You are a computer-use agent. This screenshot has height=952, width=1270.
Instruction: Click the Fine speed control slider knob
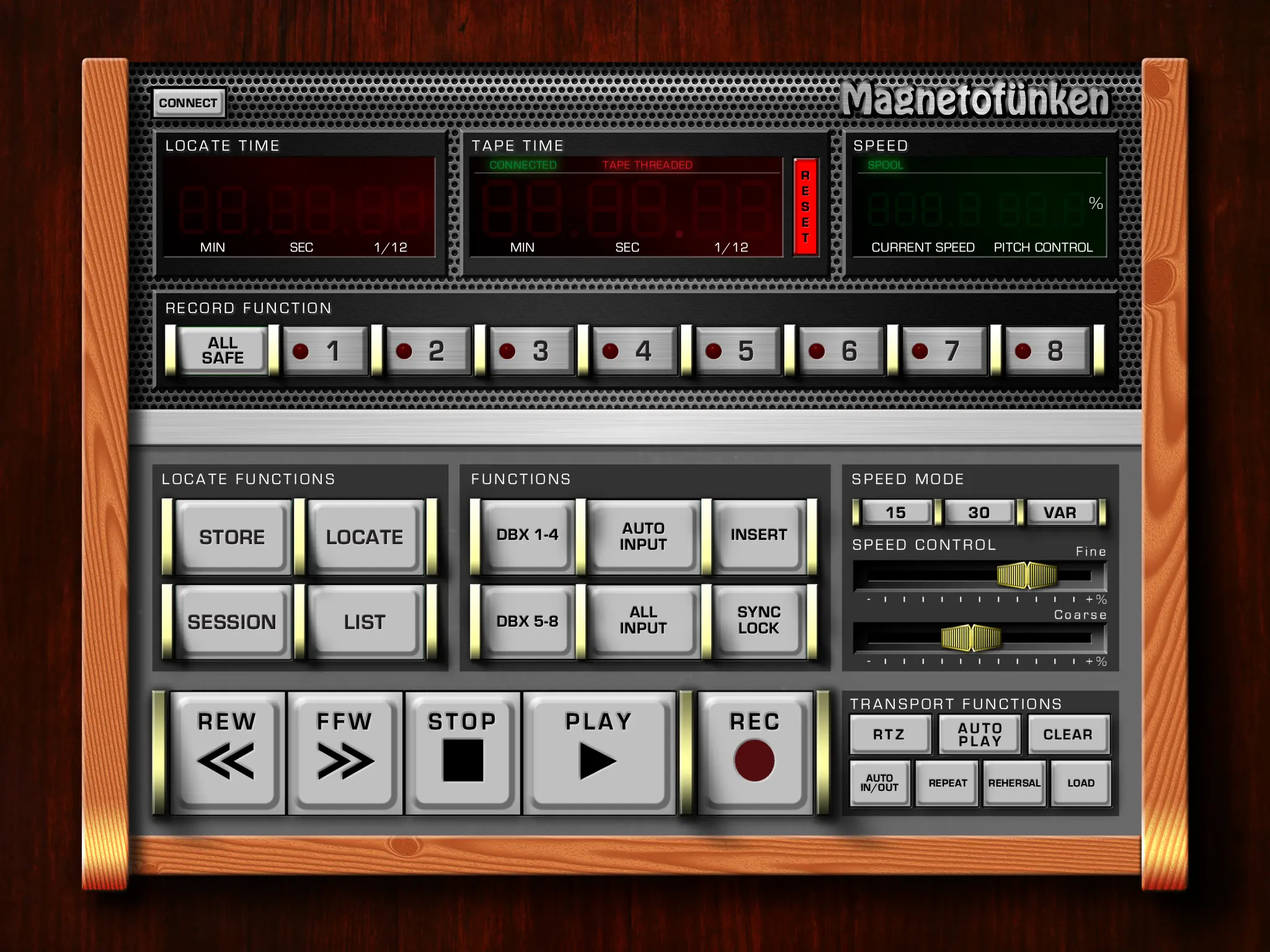point(1027,575)
